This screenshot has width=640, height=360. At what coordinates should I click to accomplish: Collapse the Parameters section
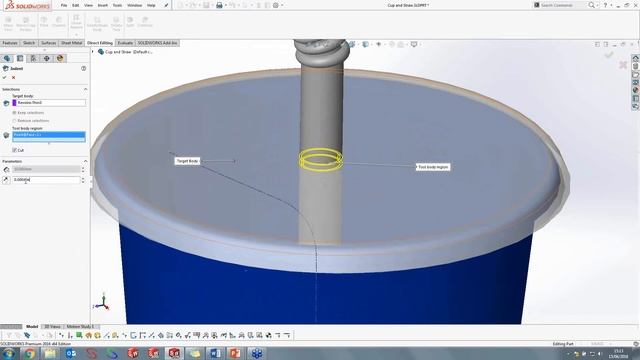(x=85, y=161)
